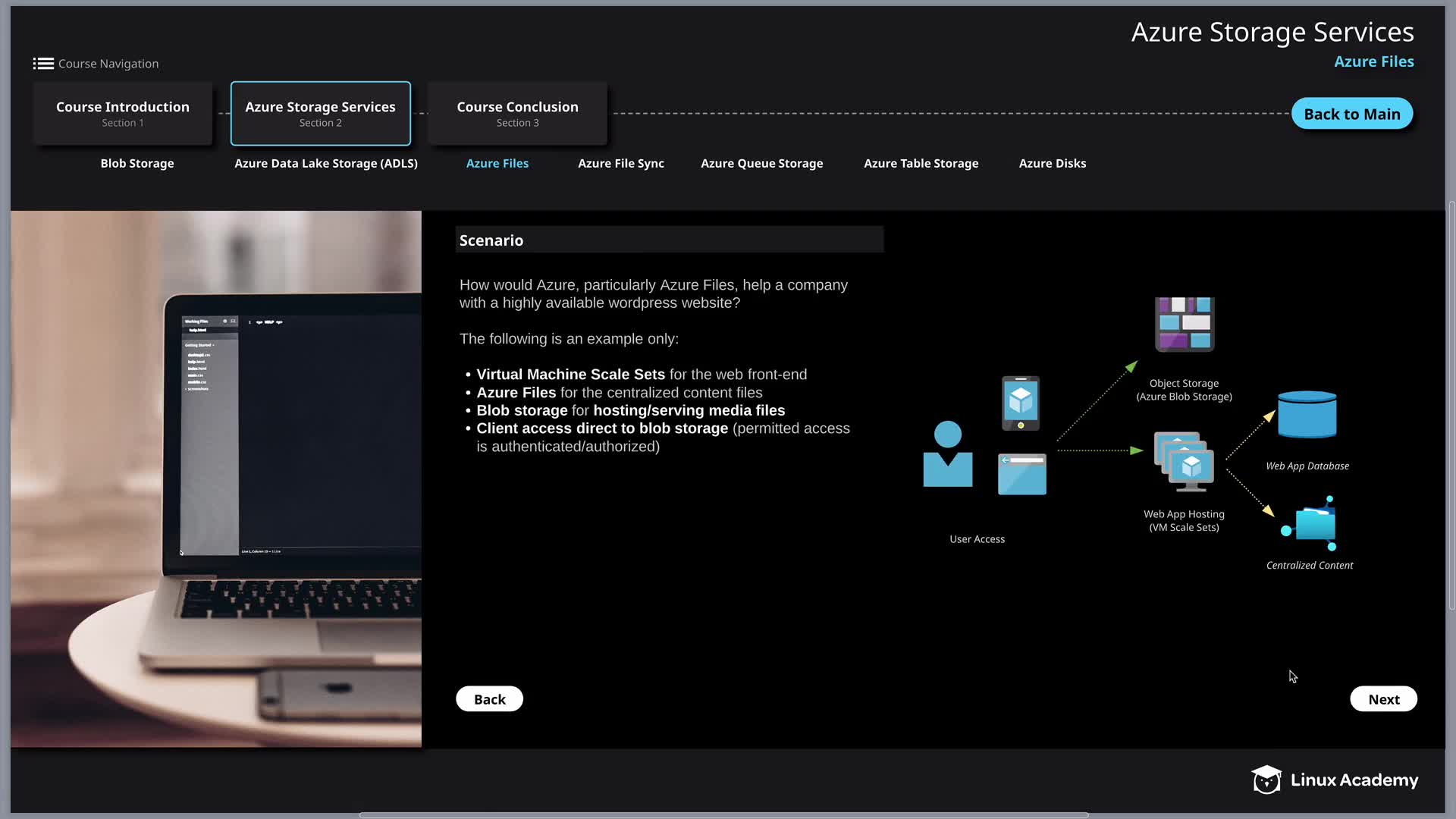Switch to the Azure File Sync topic
The height and width of the screenshot is (819, 1456).
pos(620,163)
